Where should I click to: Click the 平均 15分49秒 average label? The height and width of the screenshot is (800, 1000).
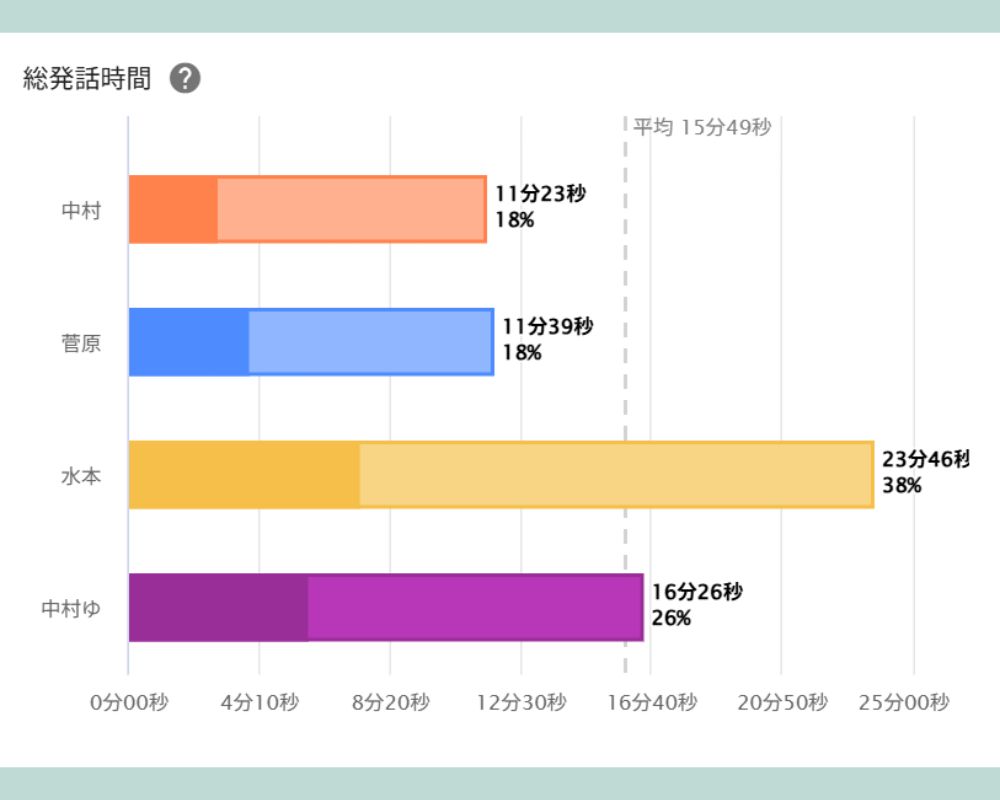702,128
